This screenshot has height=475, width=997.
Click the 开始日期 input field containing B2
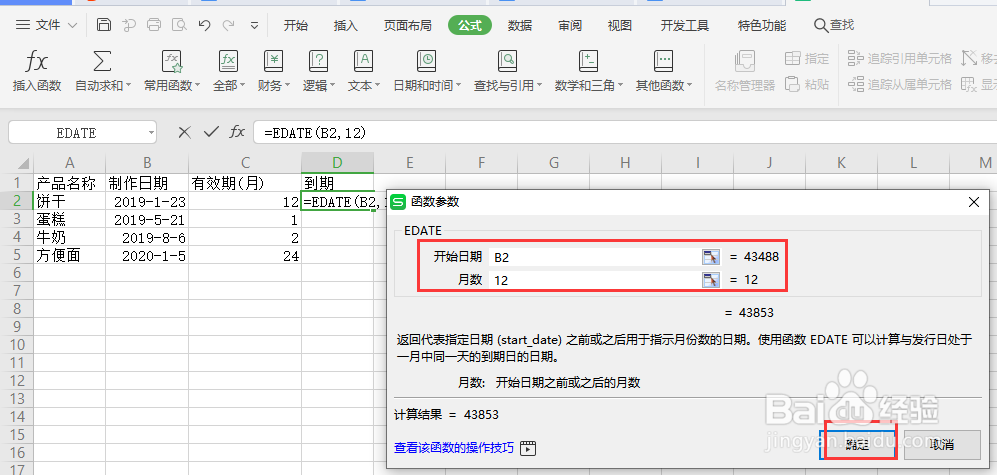[x=595, y=257]
